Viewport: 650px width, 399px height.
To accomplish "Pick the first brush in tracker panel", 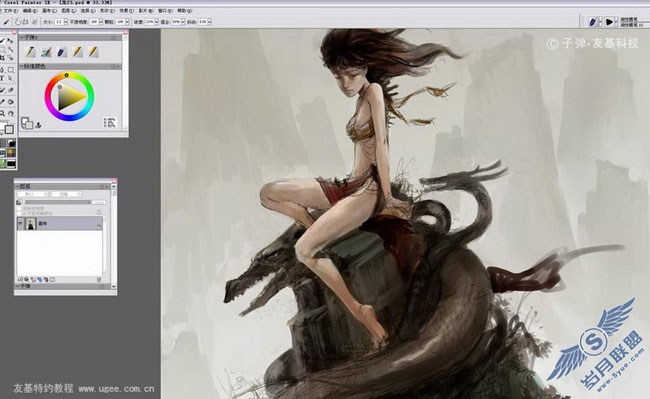I will (31, 52).
